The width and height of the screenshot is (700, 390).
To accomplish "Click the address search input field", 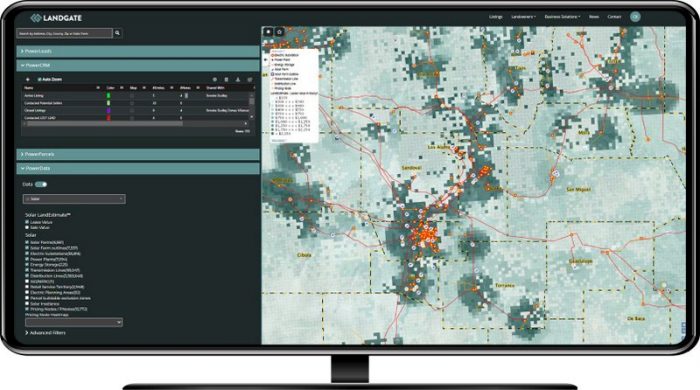I will (x=65, y=33).
